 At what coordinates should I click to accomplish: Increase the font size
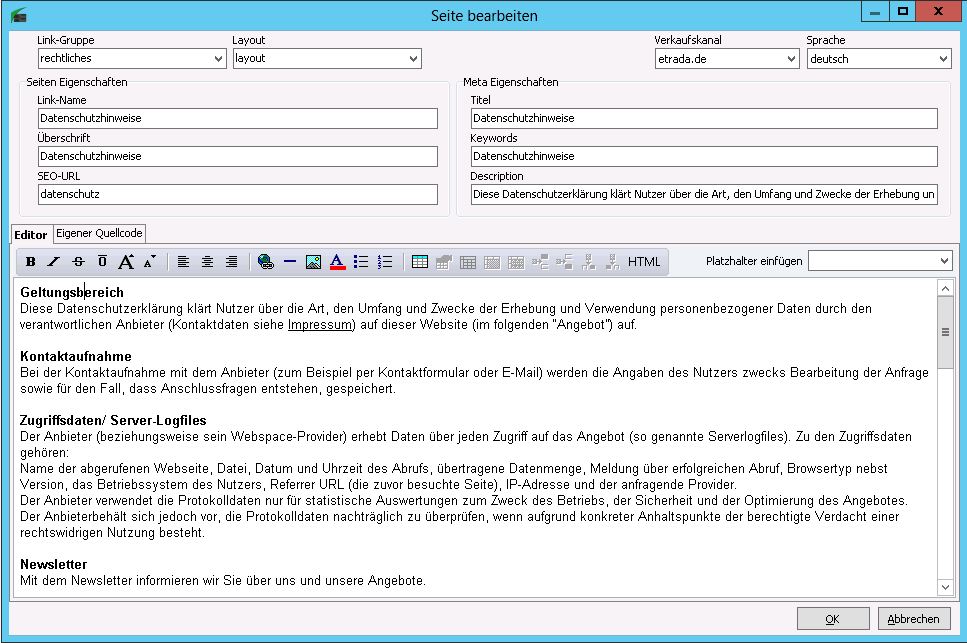pos(126,262)
